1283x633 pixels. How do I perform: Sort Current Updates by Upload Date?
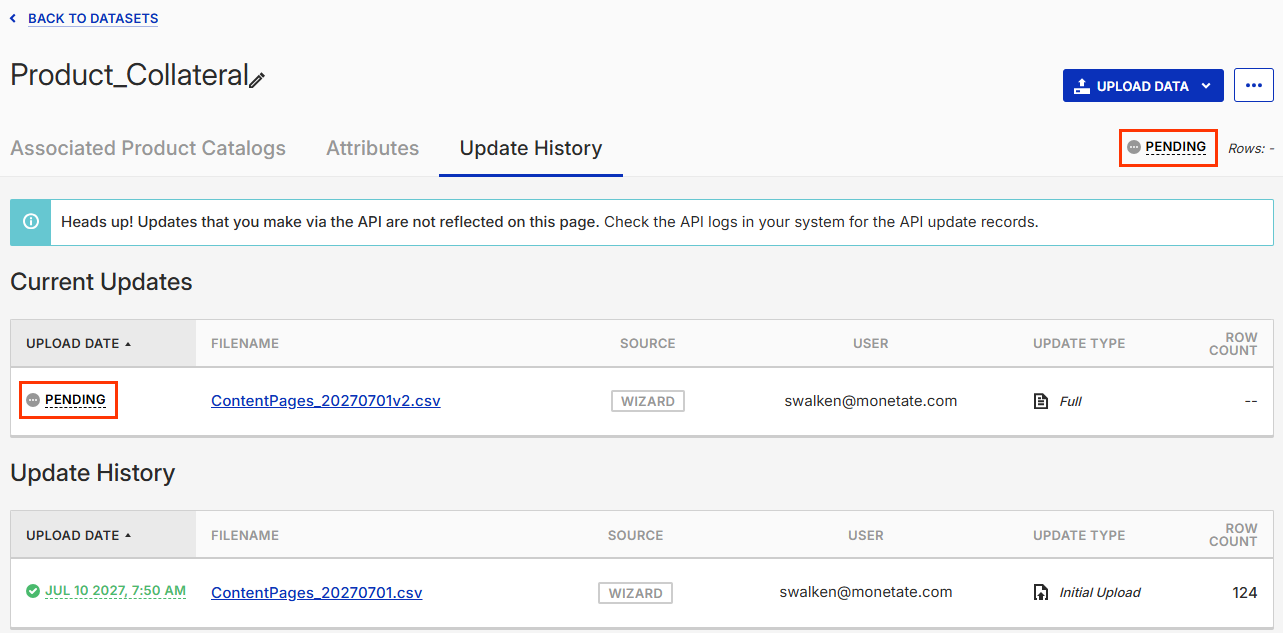(79, 343)
